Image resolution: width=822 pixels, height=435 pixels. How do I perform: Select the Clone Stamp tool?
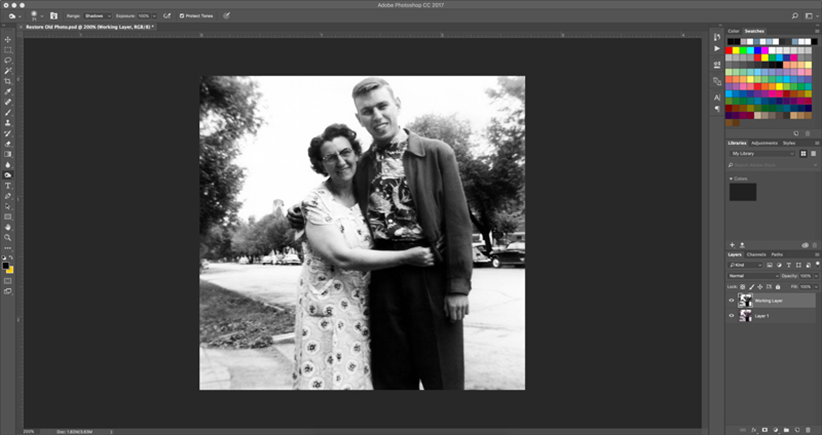(8, 123)
